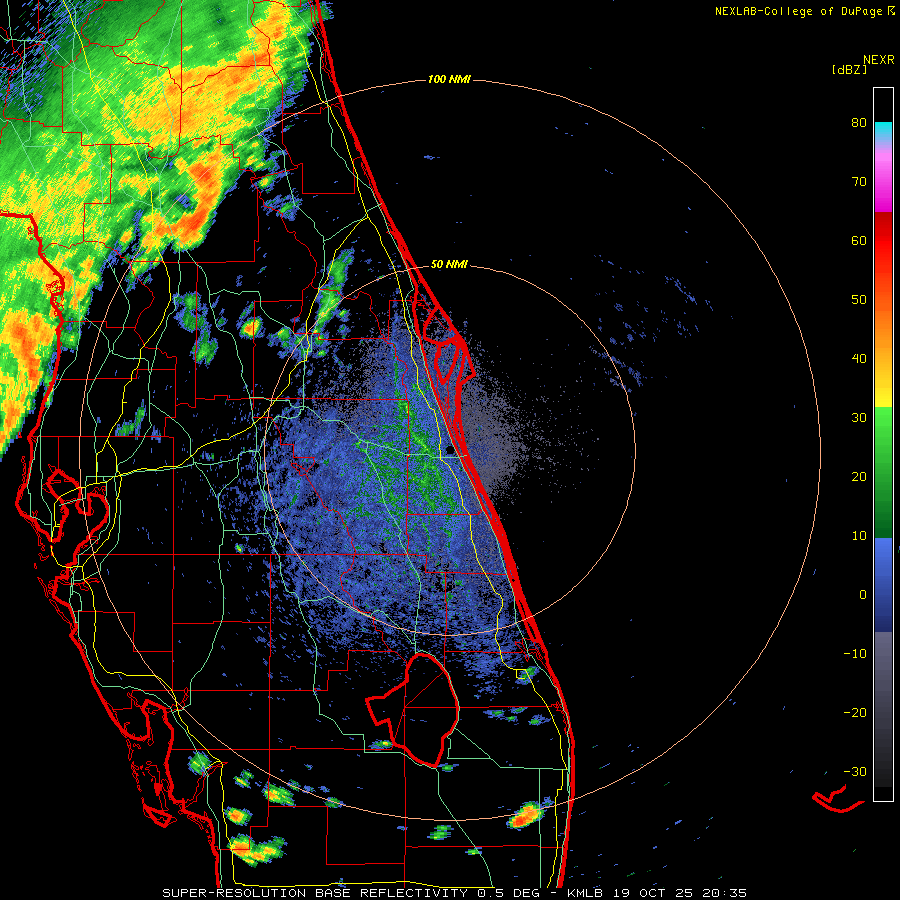This screenshot has width=900, height=900.
Task: Click the orange section of the color bar
Action: click(883, 328)
